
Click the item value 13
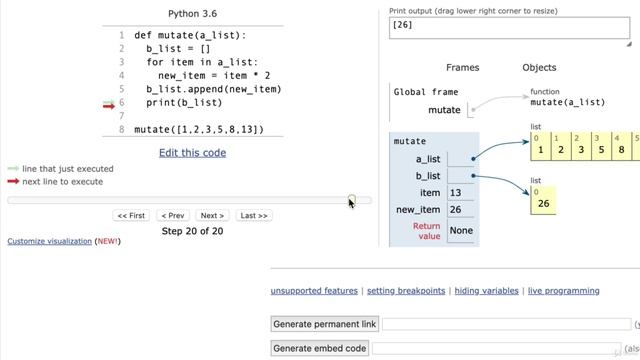point(456,193)
